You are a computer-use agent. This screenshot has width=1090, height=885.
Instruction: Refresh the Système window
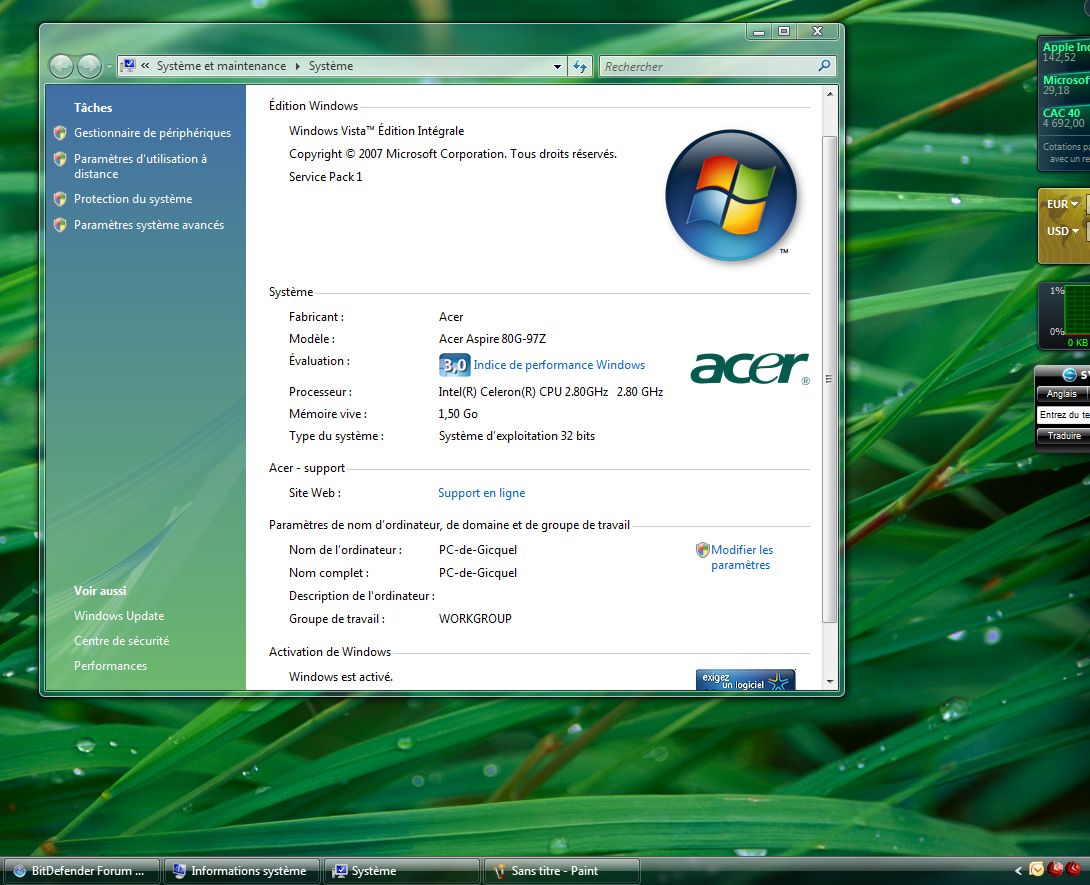click(x=580, y=67)
